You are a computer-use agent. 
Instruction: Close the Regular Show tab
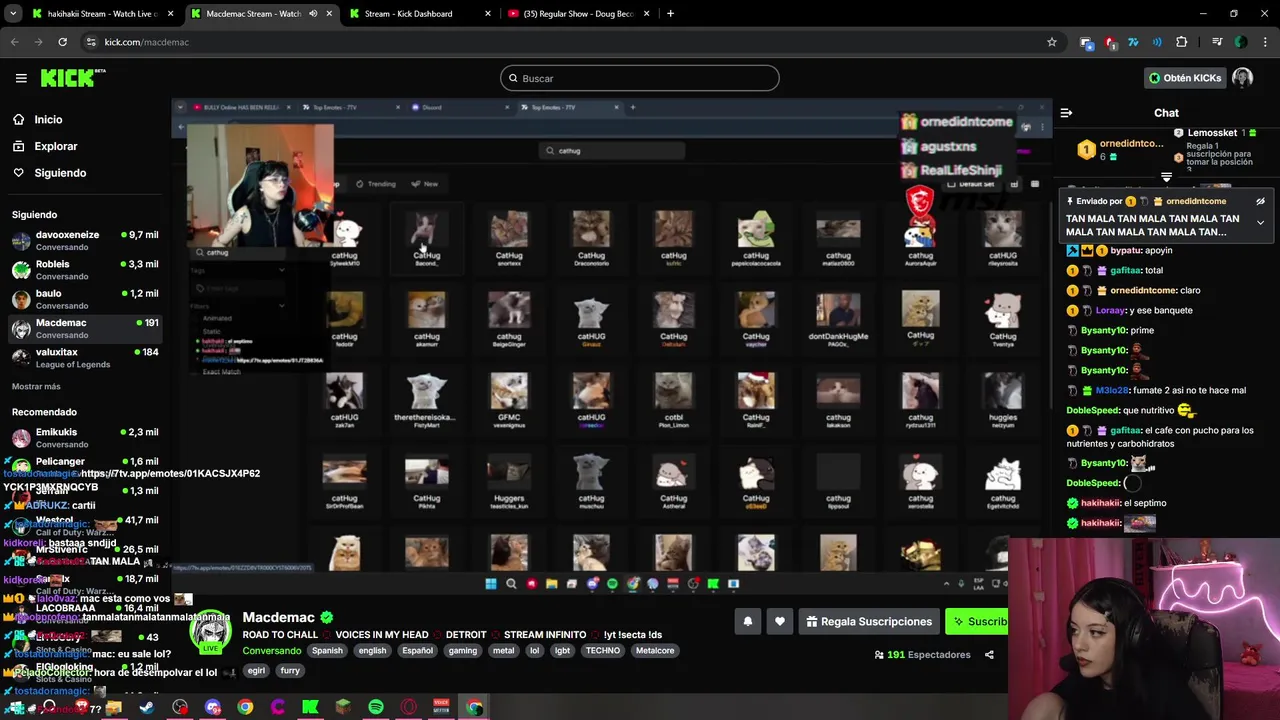(645, 14)
